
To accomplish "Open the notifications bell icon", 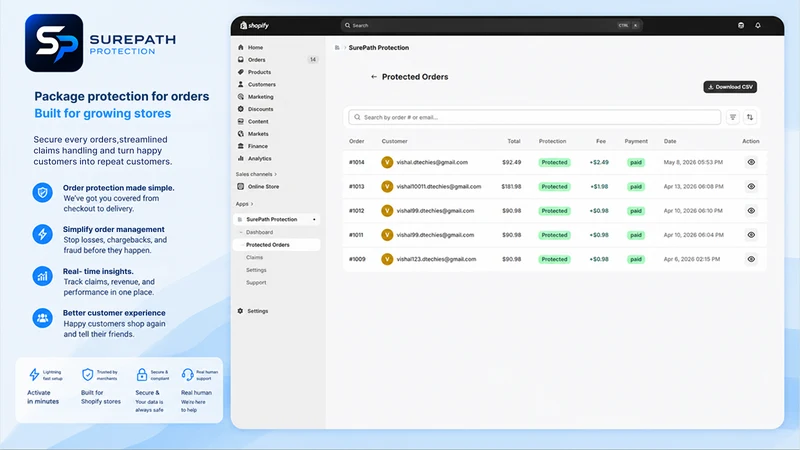I will pyautogui.click(x=758, y=26).
